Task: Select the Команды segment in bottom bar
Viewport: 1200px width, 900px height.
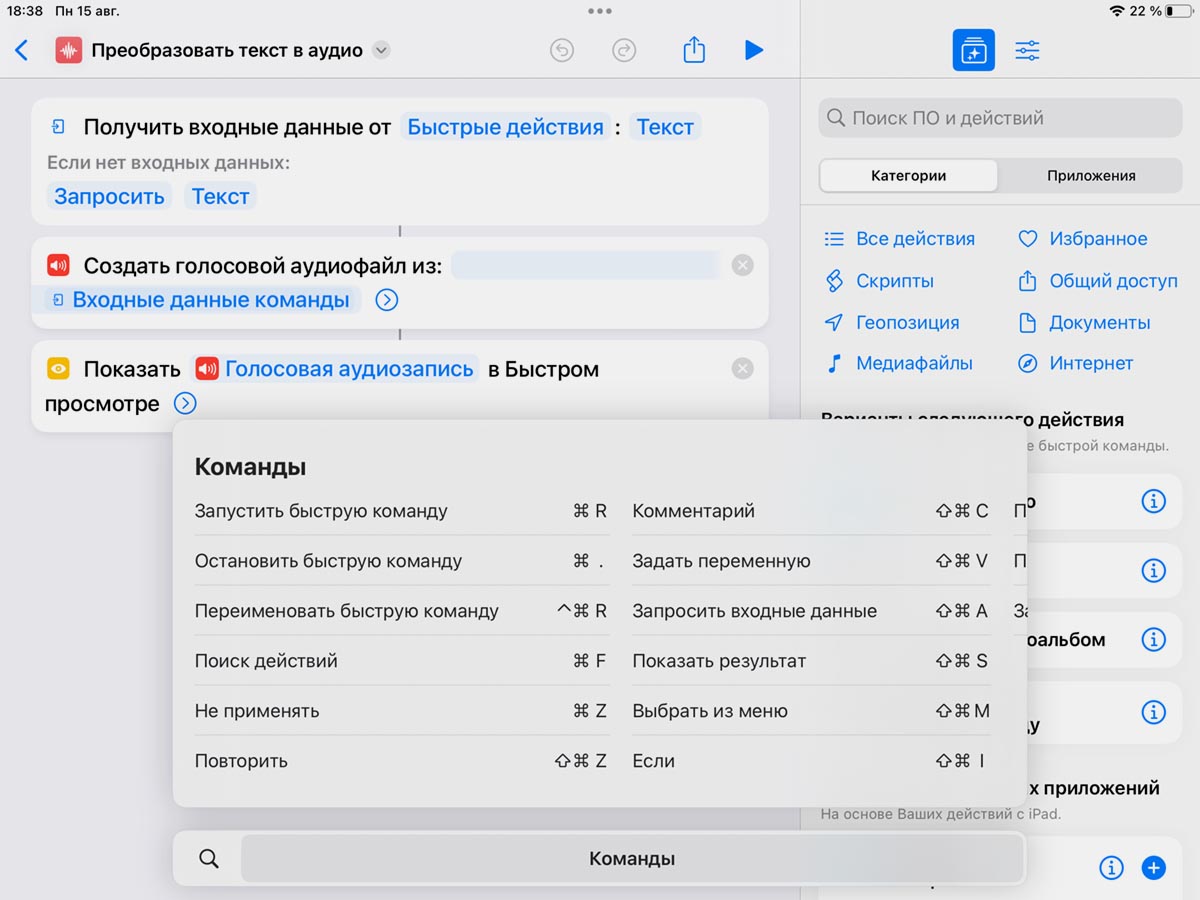Action: 632,859
